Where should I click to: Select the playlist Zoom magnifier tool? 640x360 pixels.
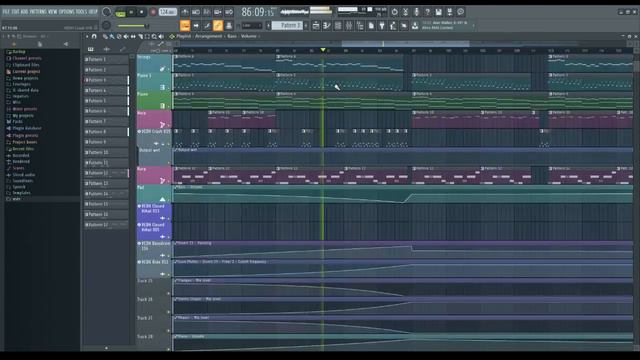pos(154,37)
